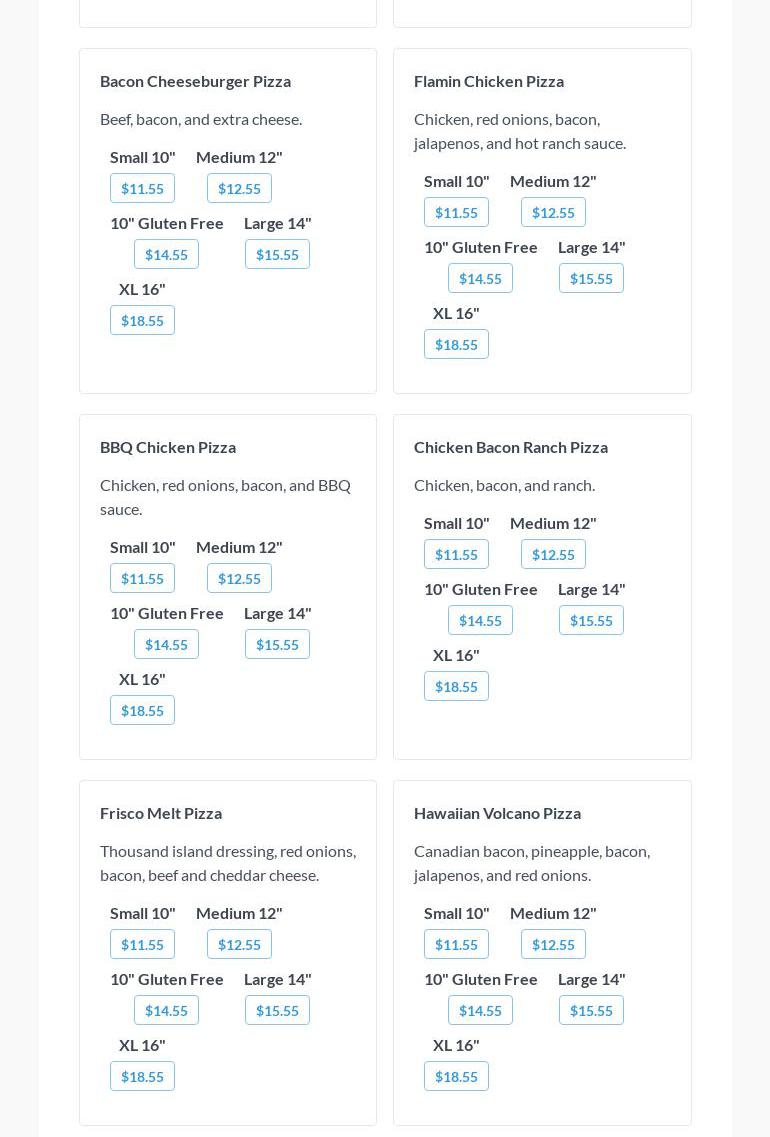Choose Gluten Free $14.55 Chicken Bacon Ranch Pizza
This screenshot has height=1137, width=770.
click(480, 620)
